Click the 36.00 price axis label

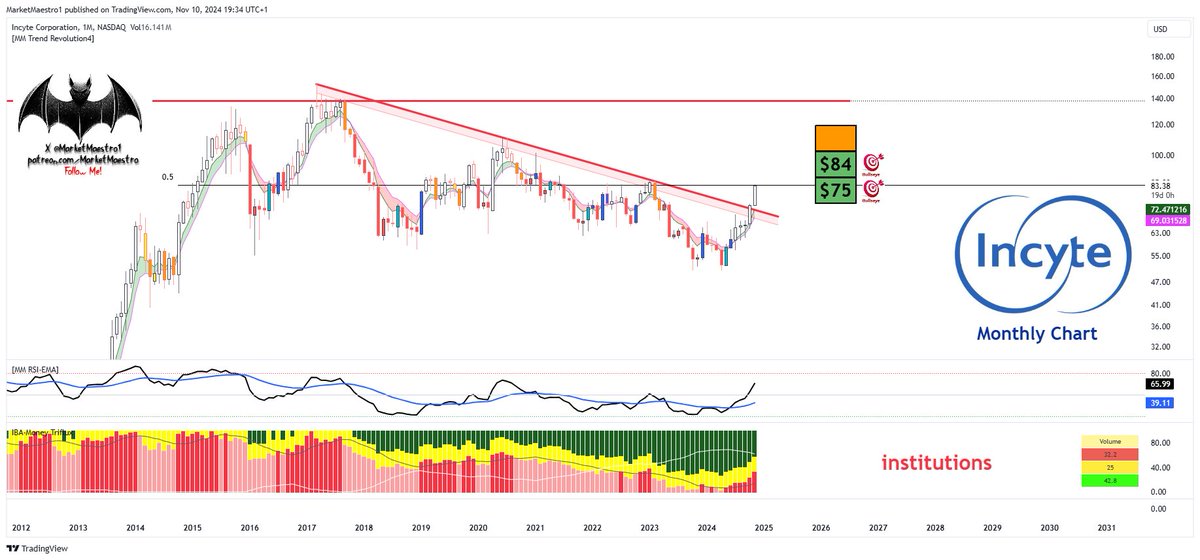pos(1161,327)
